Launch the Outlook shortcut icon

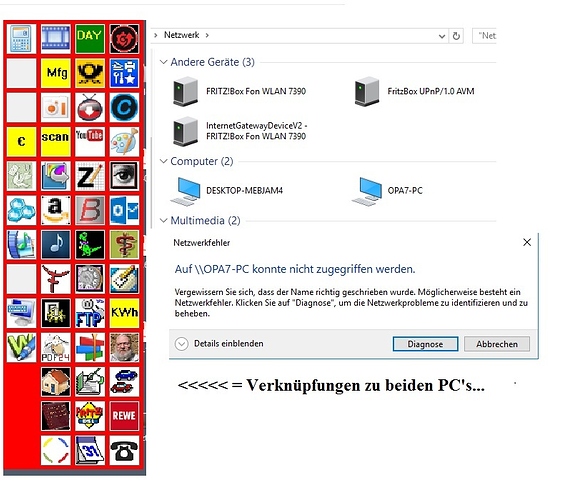124,210
